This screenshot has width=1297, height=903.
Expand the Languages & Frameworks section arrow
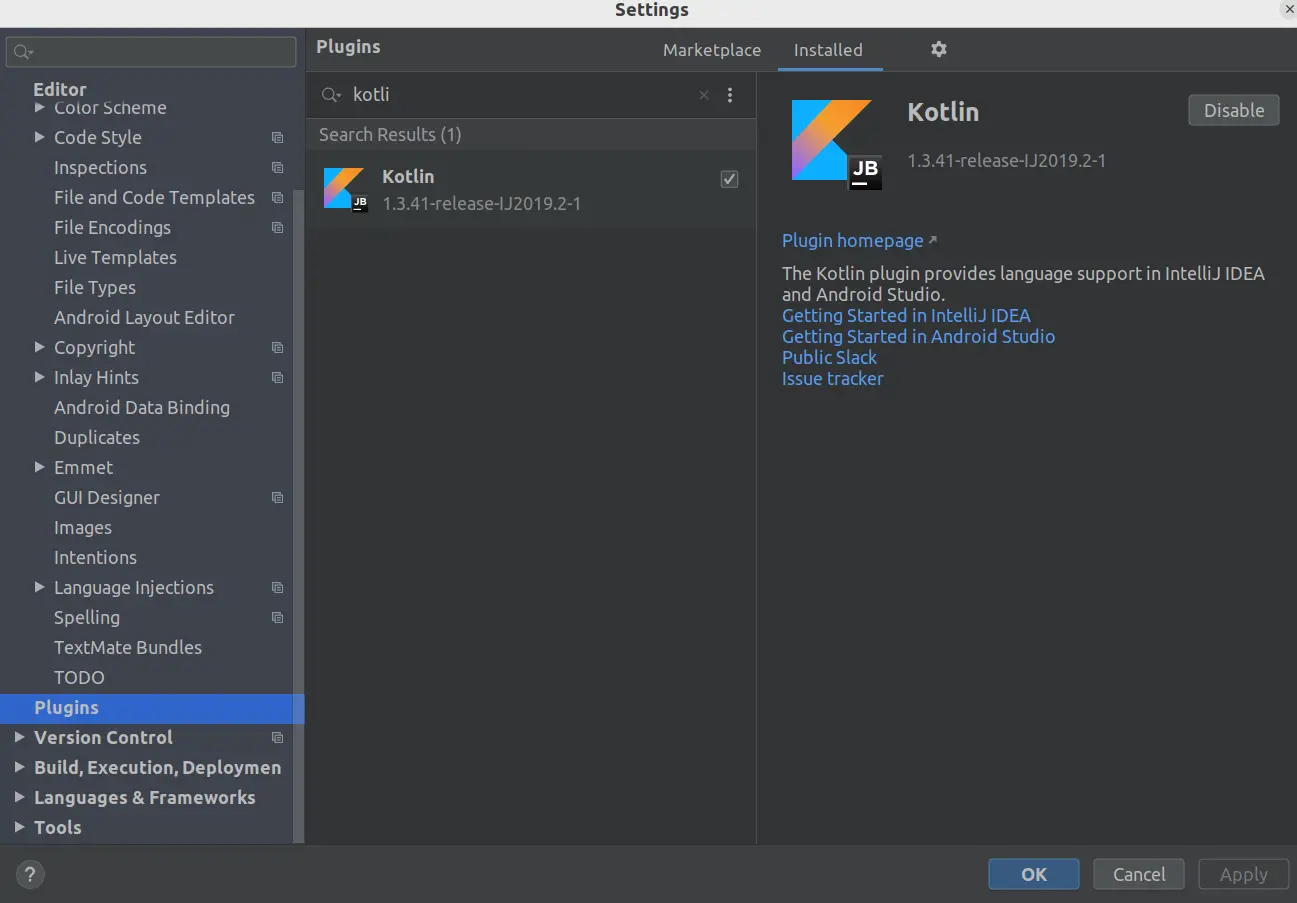point(20,797)
